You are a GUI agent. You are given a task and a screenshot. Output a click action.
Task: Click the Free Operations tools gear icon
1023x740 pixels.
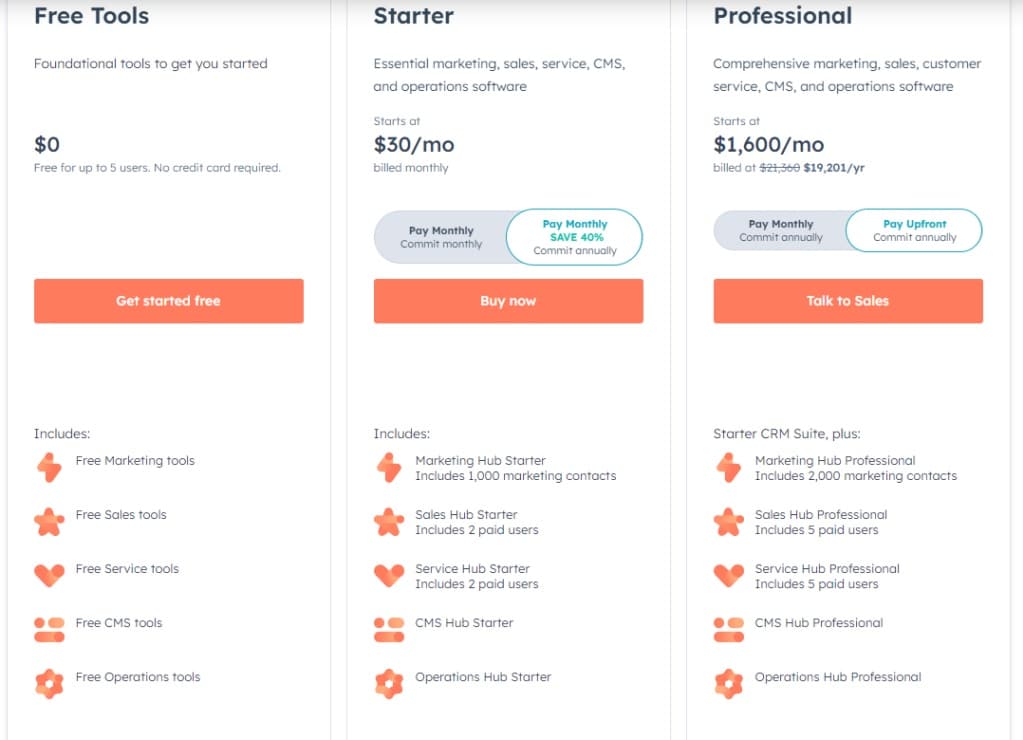49,684
